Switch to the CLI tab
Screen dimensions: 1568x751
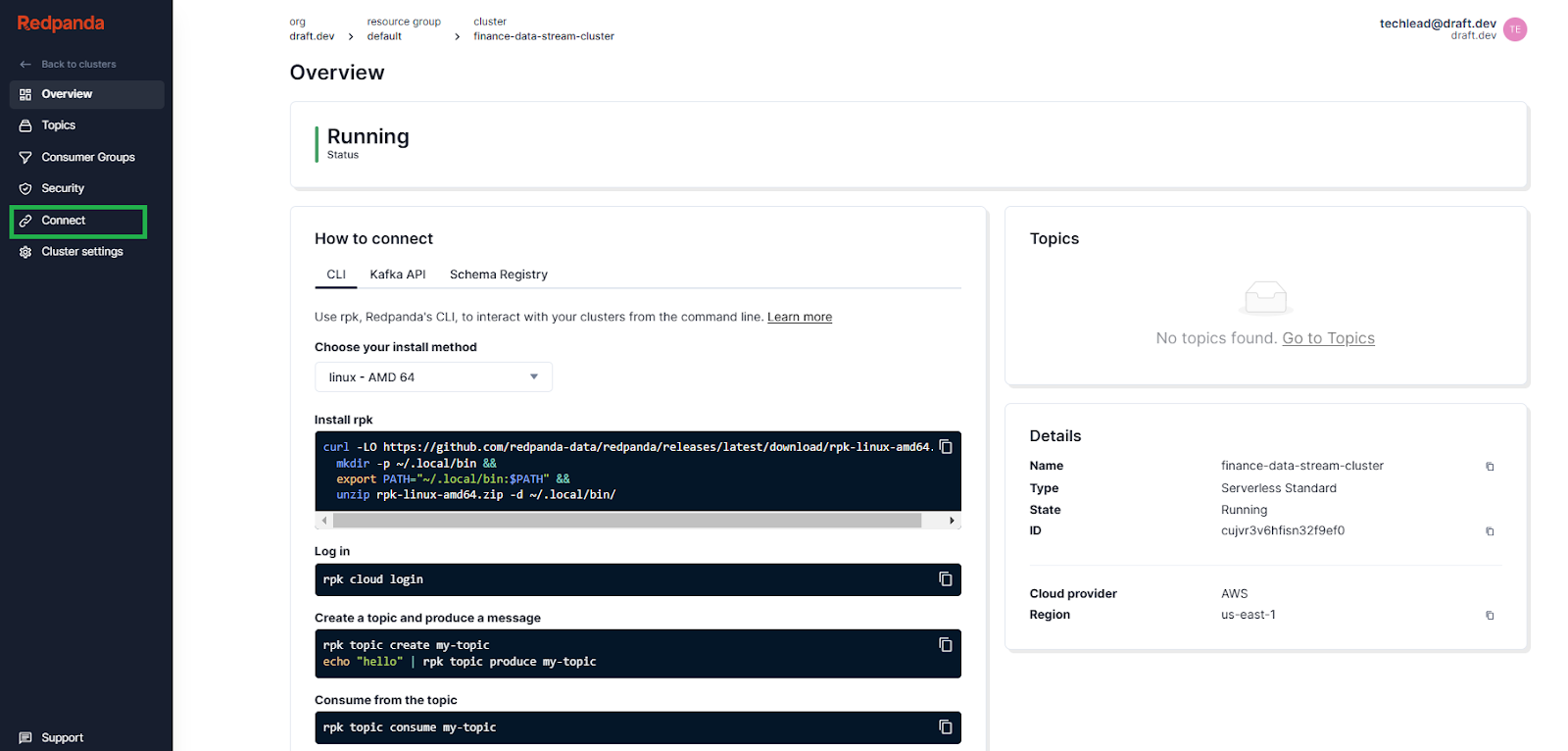[336, 275]
